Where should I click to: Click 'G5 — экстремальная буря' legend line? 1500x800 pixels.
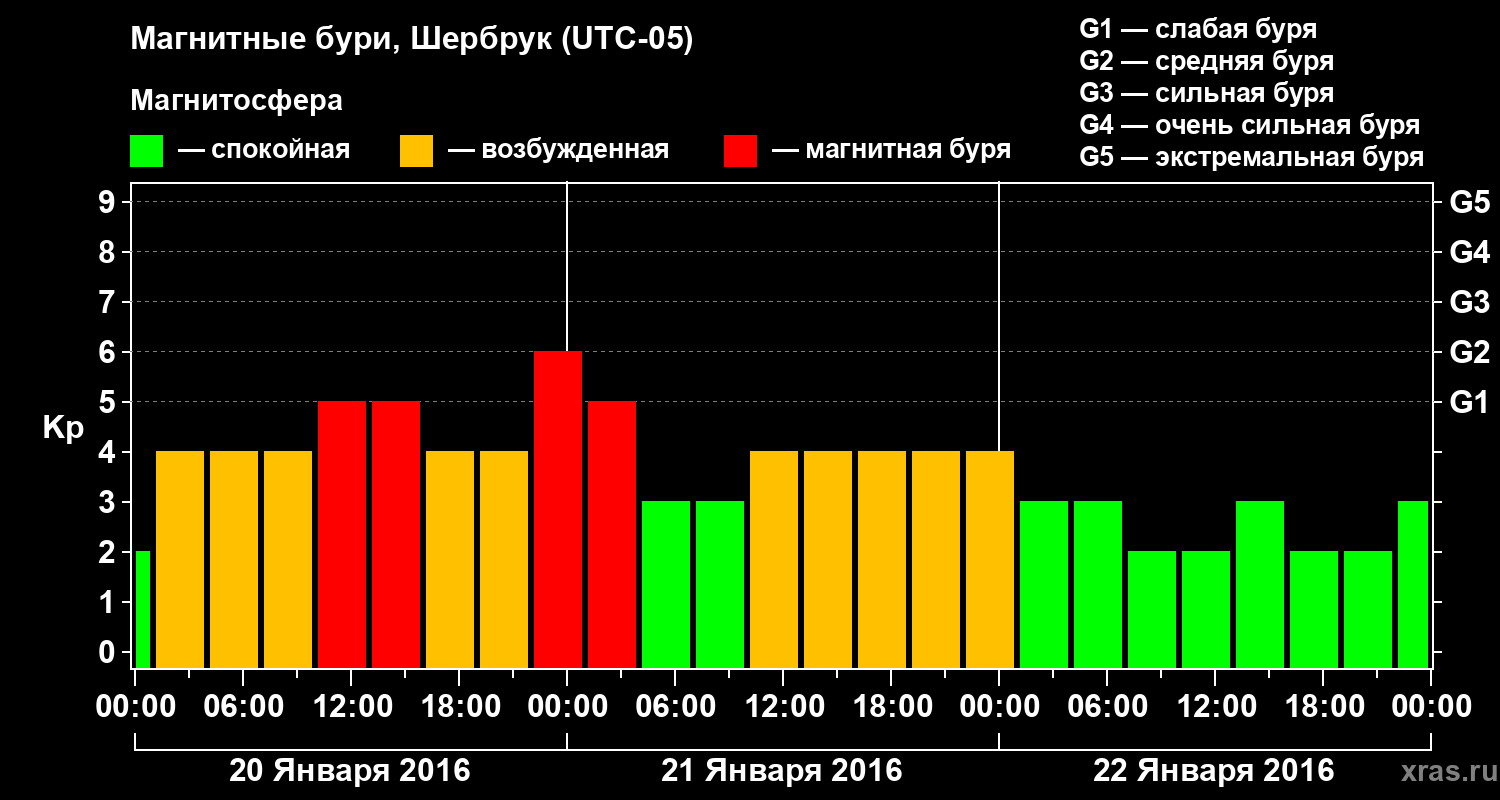pos(1251,157)
